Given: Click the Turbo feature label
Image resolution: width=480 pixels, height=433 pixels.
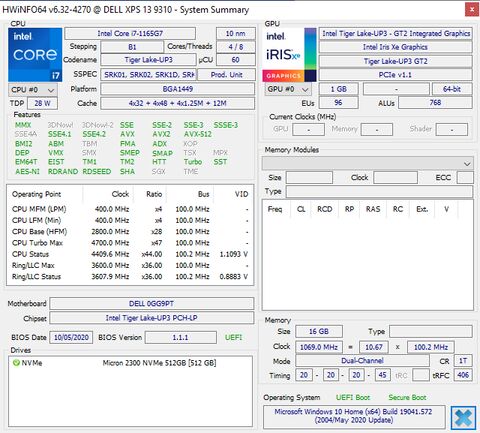Looking at the screenshot, I should [193, 162].
